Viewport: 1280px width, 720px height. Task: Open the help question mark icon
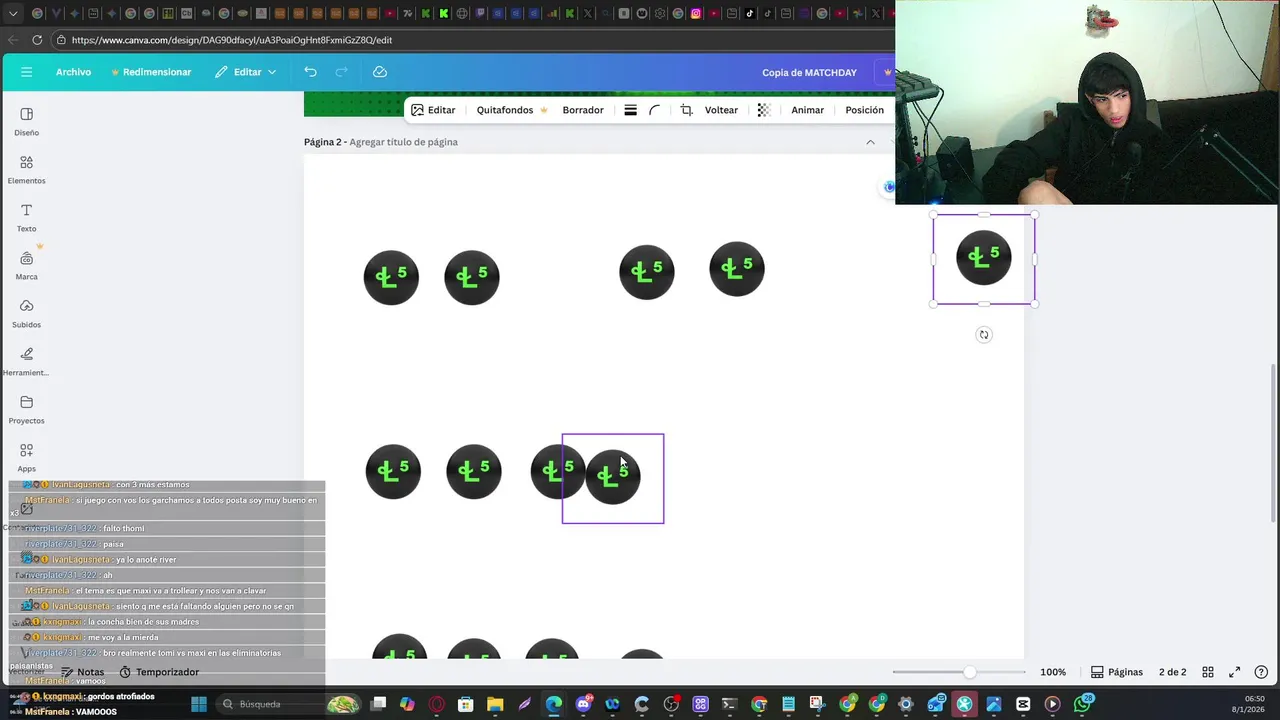(x=1261, y=672)
